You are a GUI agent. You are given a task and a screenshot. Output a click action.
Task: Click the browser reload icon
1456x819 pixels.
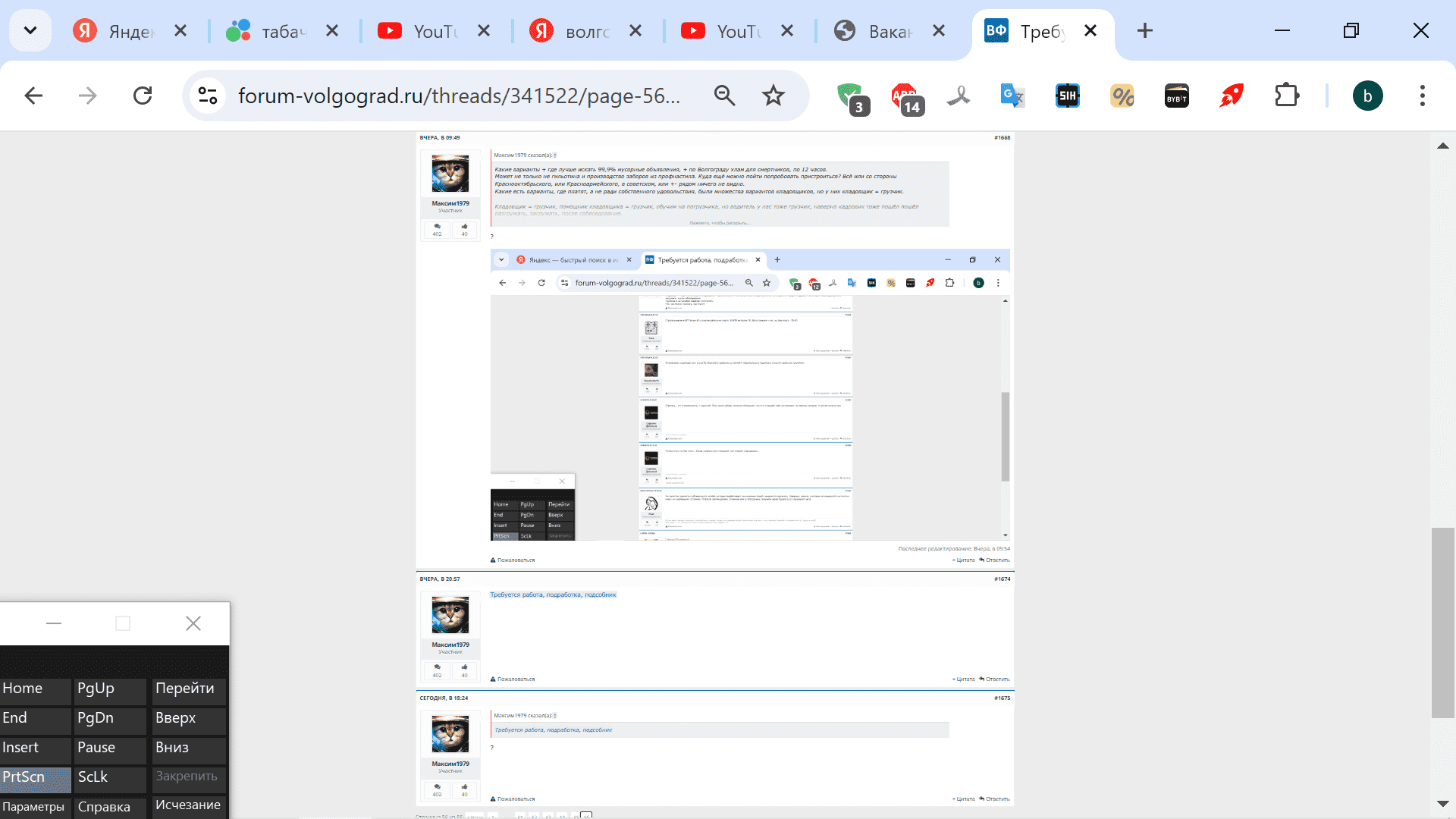pyautogui.click(x=143, y=96)
